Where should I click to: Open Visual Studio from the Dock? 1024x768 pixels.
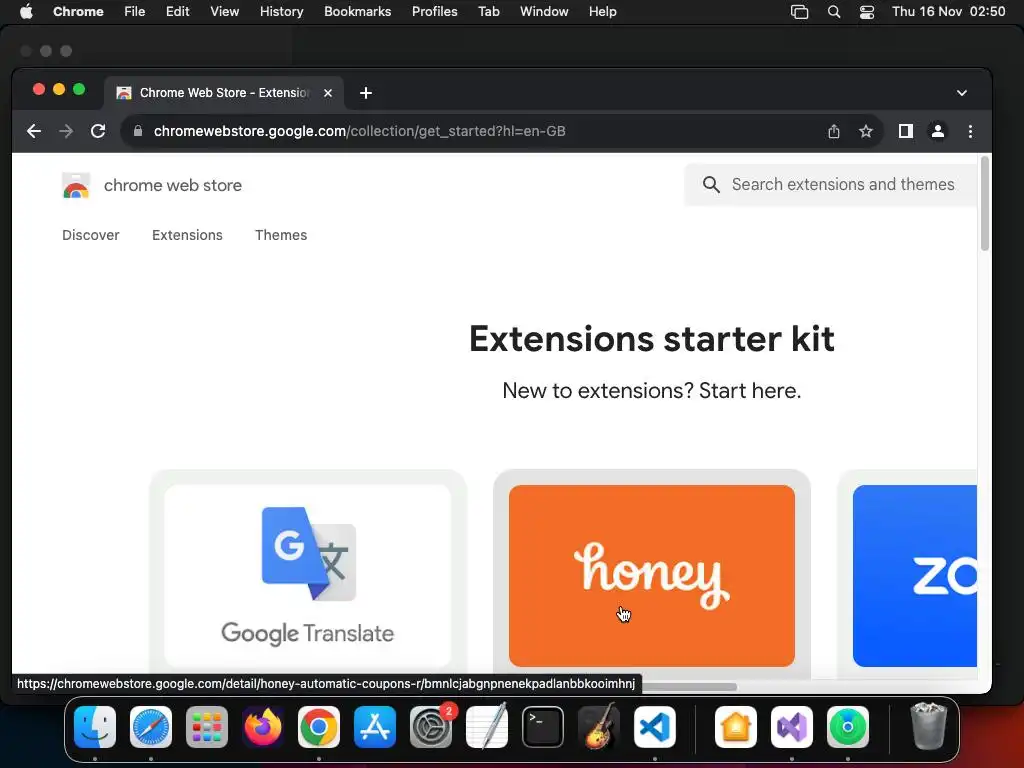tap(792, 727)
